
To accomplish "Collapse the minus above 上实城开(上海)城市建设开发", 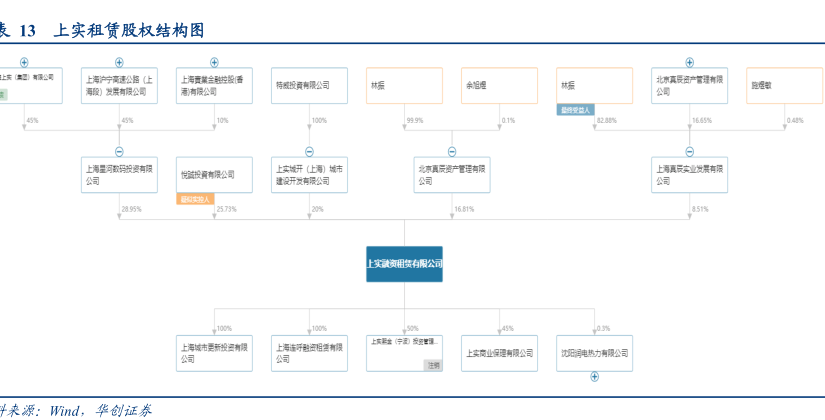I will [x=309, y=152].
